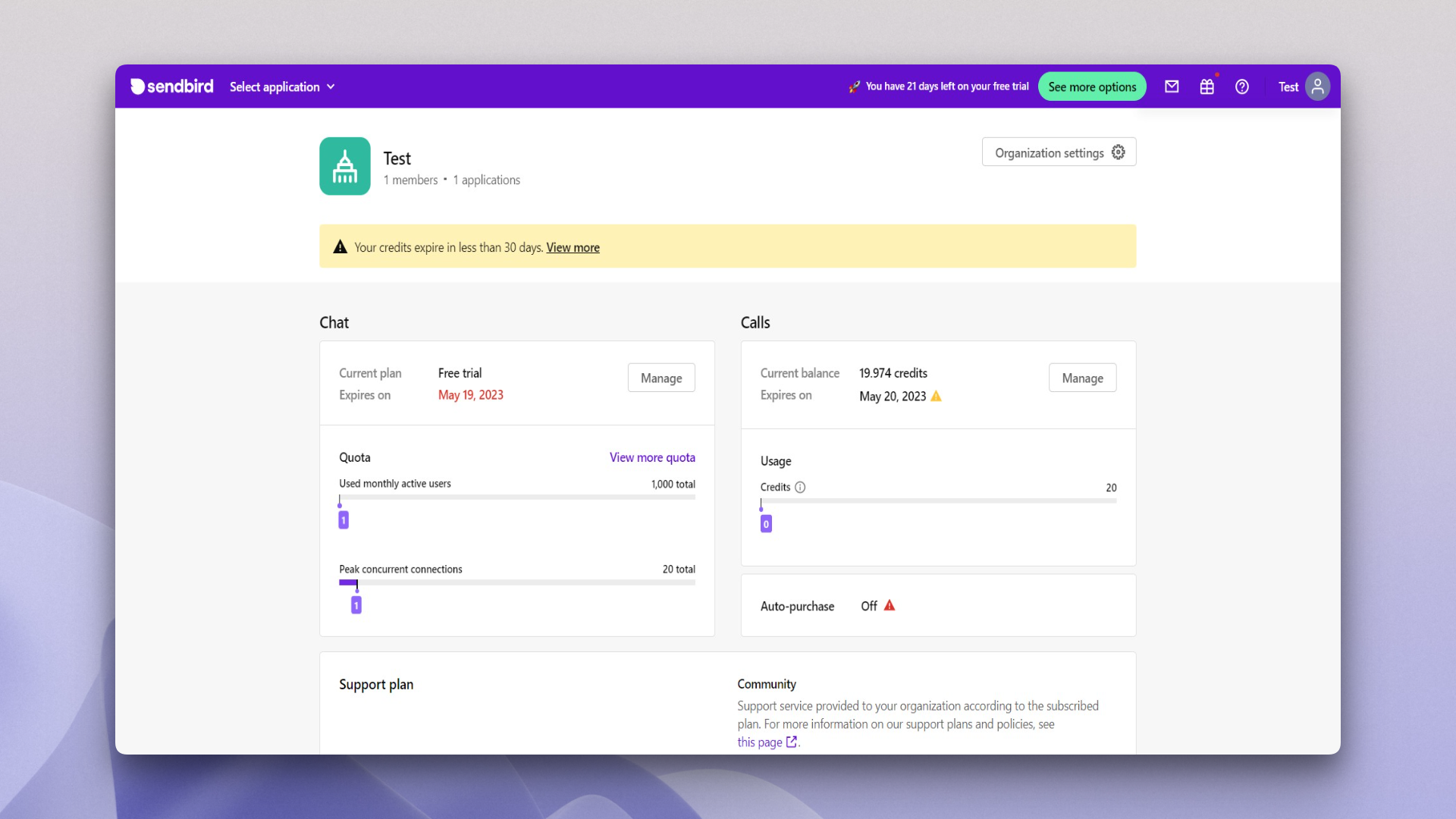Click the Sendbird logo
Viewport: 1456px width, 819px height.
coord(171,86)
